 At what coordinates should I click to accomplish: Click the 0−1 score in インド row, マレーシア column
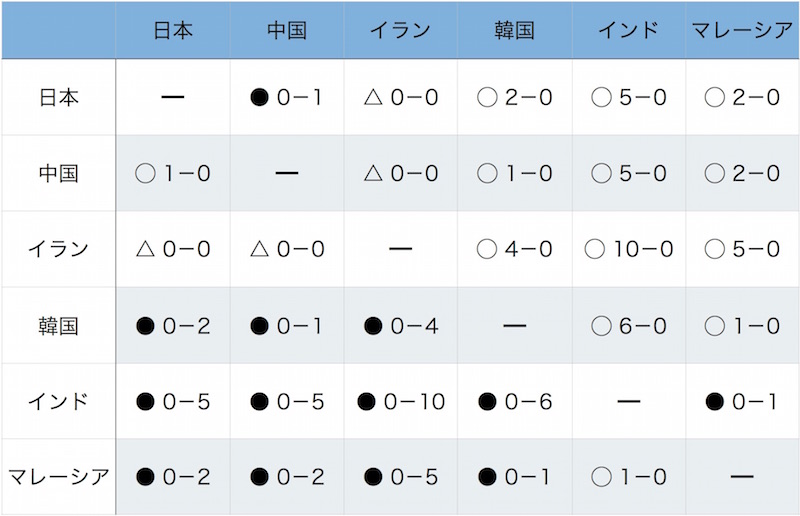[757, 402]
